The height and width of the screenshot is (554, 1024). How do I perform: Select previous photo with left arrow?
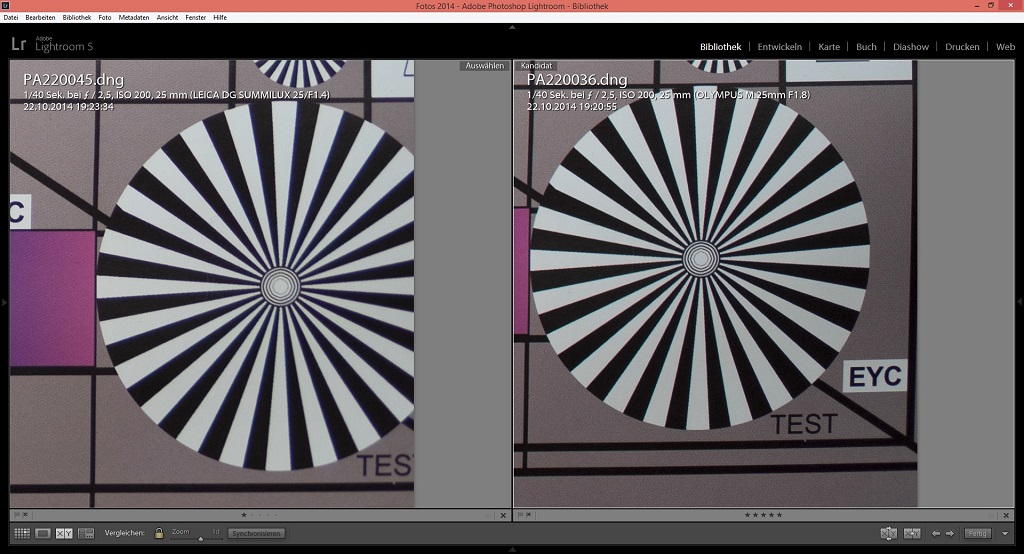pyautogui.click(x=935, y=533)
